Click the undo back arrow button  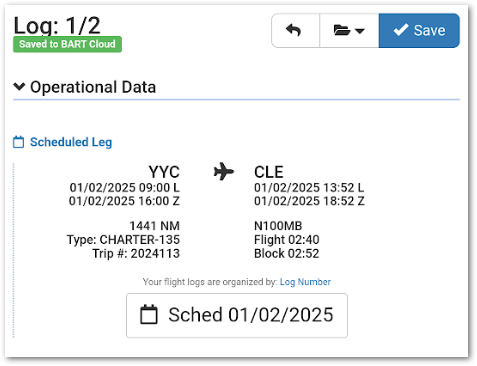coord(295,31)
